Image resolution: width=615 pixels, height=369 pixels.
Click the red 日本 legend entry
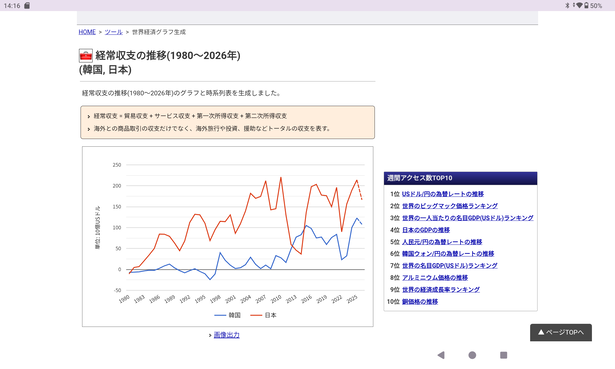pyautogui.click(x=263, y=315)
